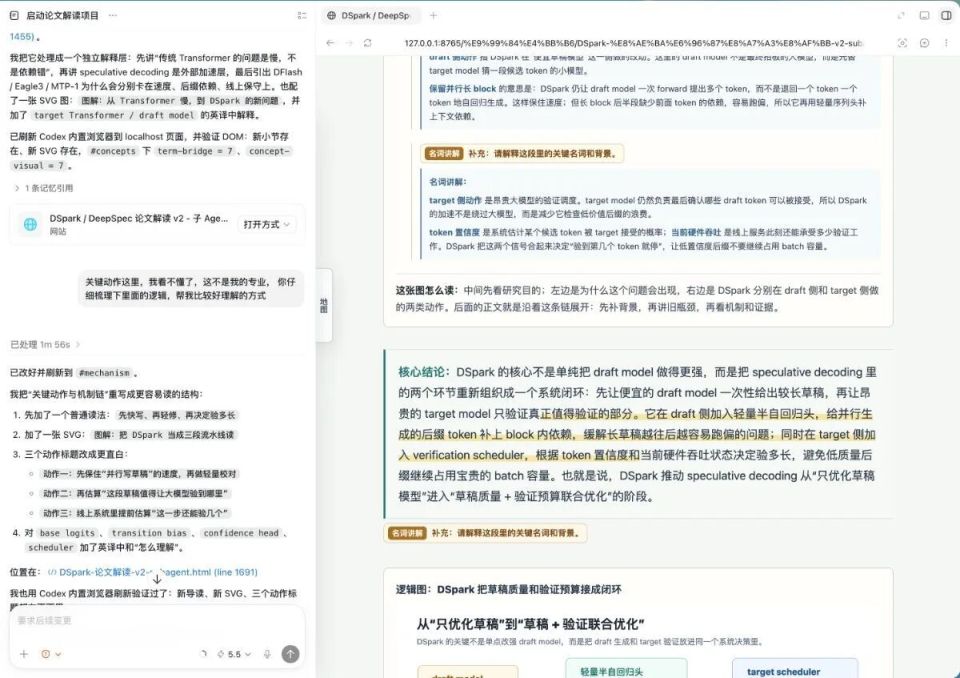Click the first 名词讲解 badge above the 名词讲解 box
Screen dimensions: 960x678
pyautogui.click(x=442, y=154)
